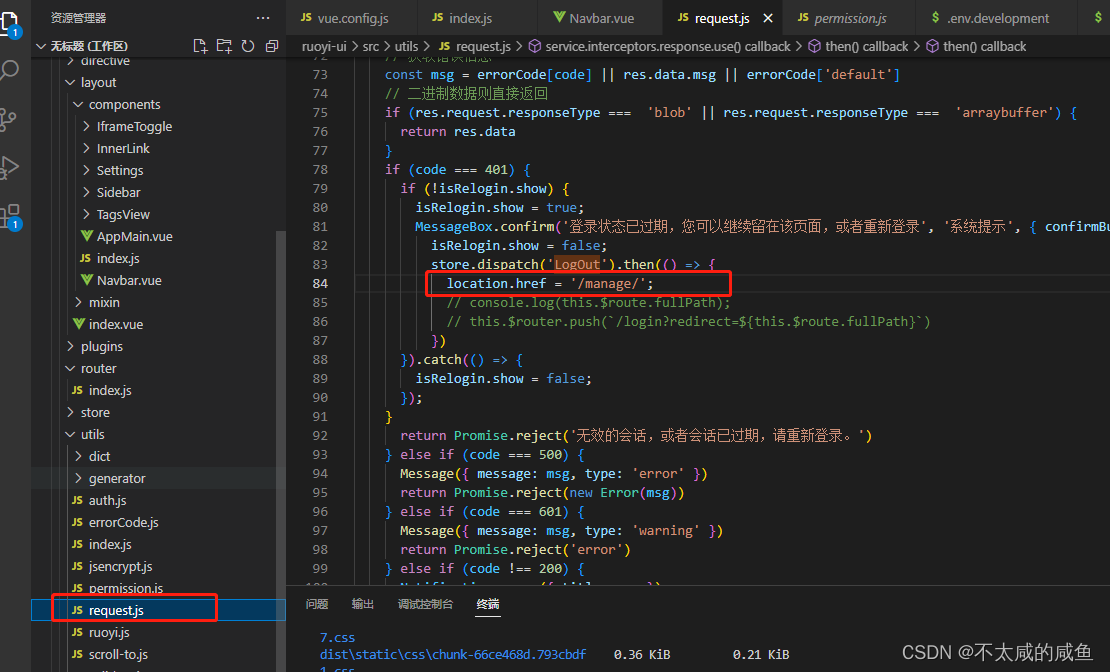Close the request.js editor tab
This screenshot has width=1110, height=672.
coord(765,17)
